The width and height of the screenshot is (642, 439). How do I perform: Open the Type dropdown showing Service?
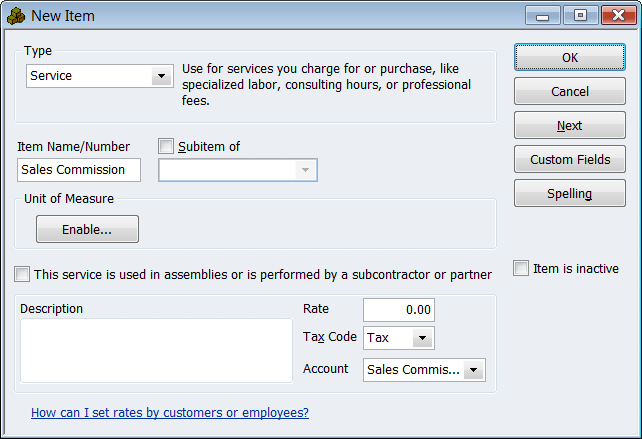coord(160,76)
